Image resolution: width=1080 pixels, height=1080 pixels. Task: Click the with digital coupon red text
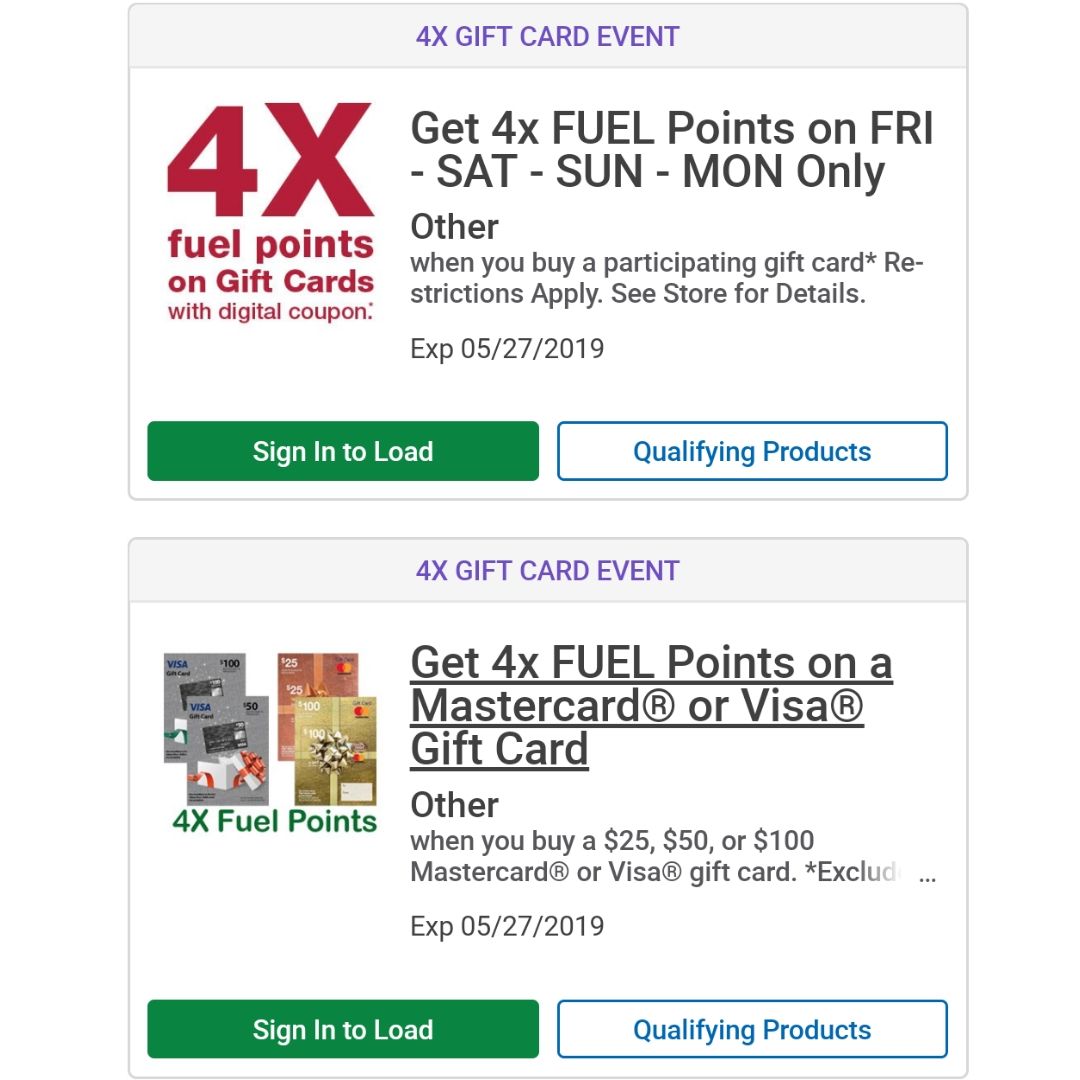tap(271, 311)
